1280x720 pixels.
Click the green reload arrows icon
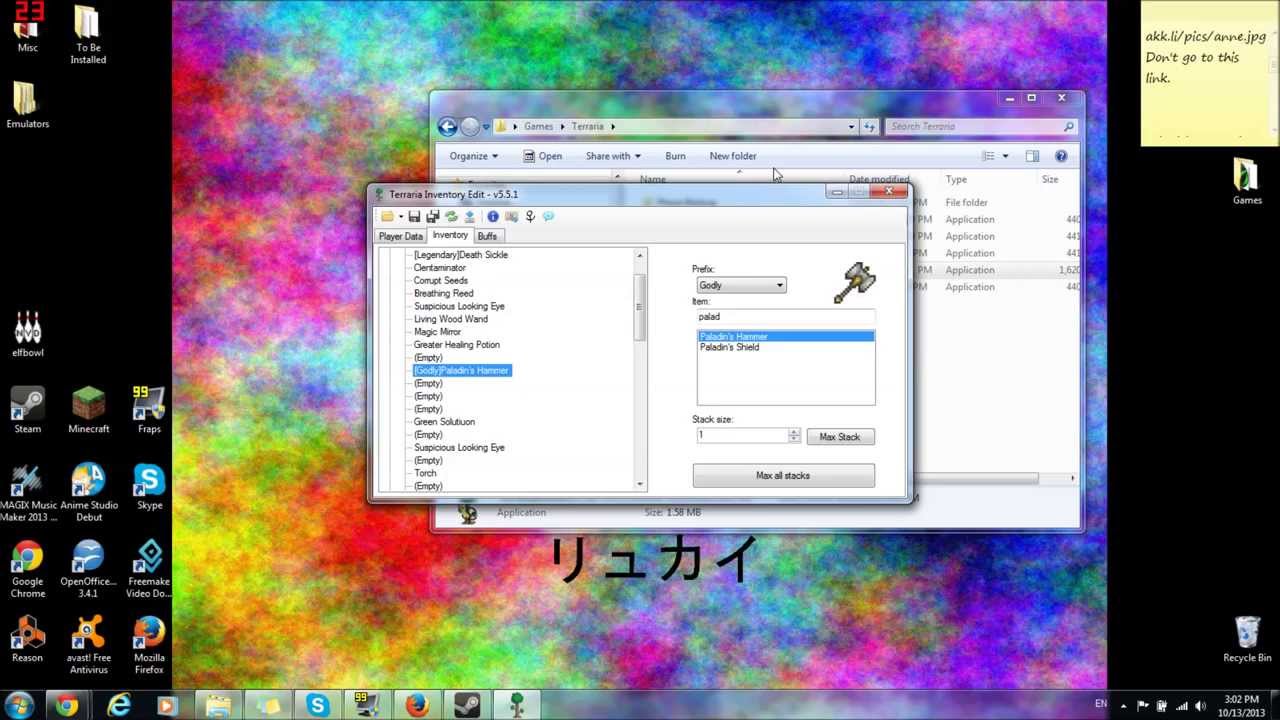coord(451,216)
